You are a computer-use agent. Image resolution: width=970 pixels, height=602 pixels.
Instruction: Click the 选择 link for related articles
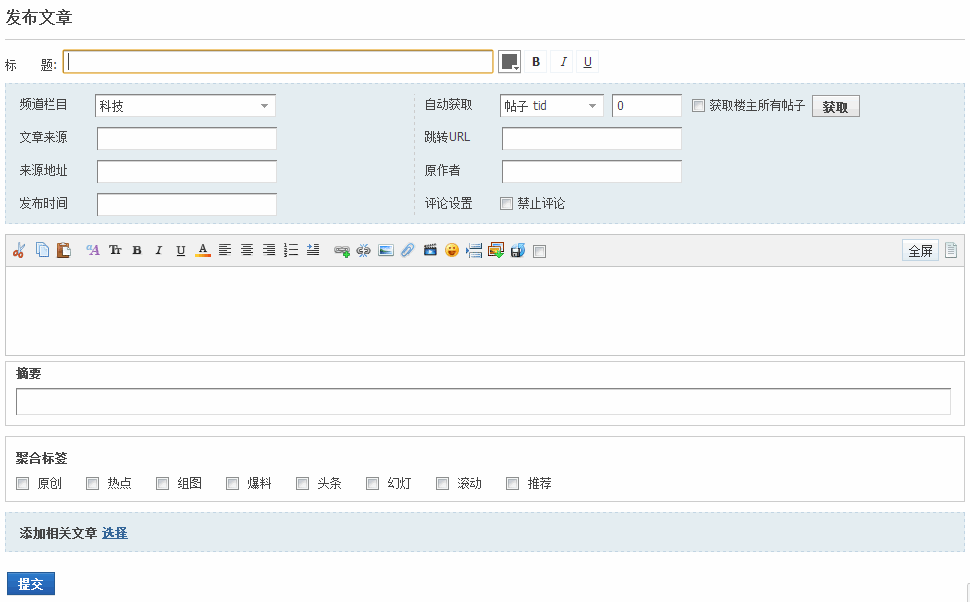[x=115, y=533]
